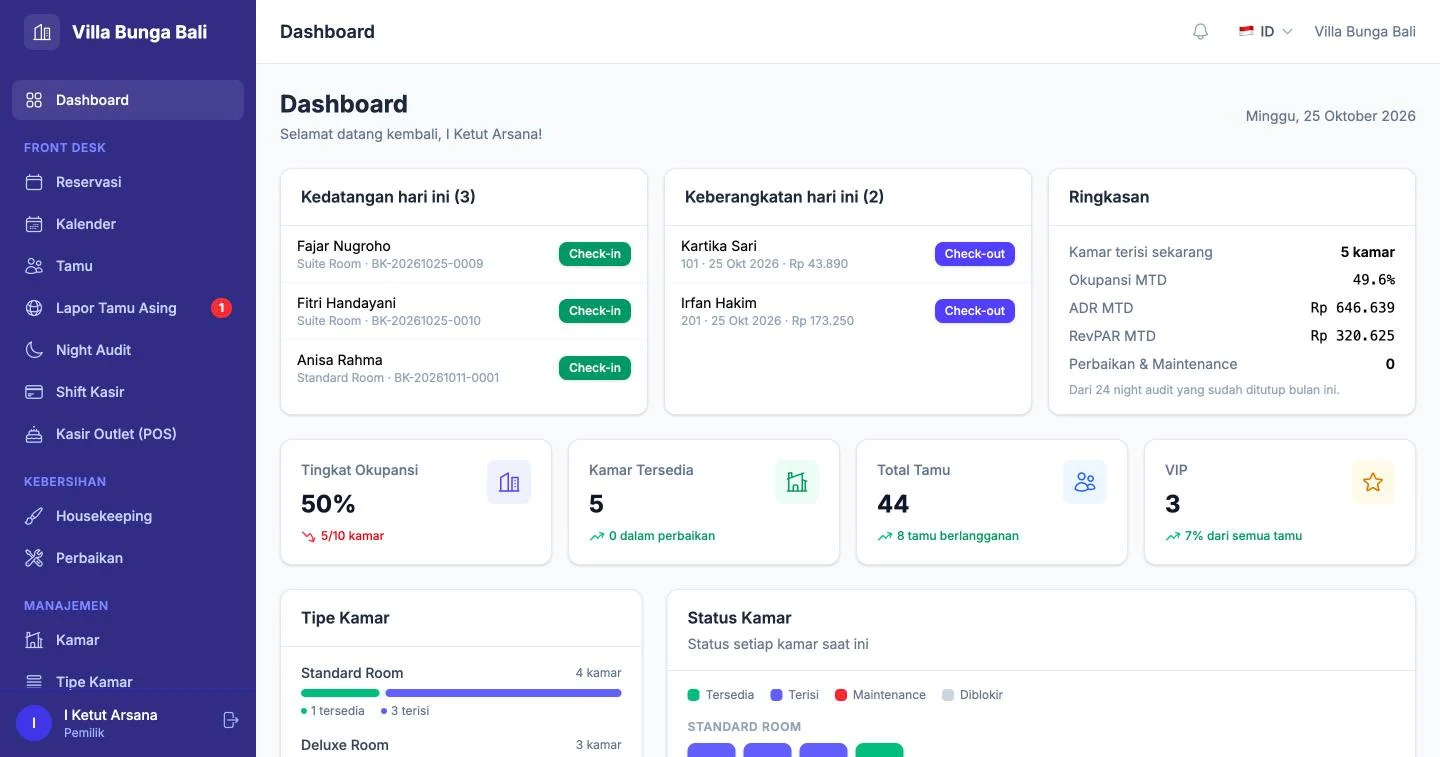Open the notifications bell

tap(1200, 32)
